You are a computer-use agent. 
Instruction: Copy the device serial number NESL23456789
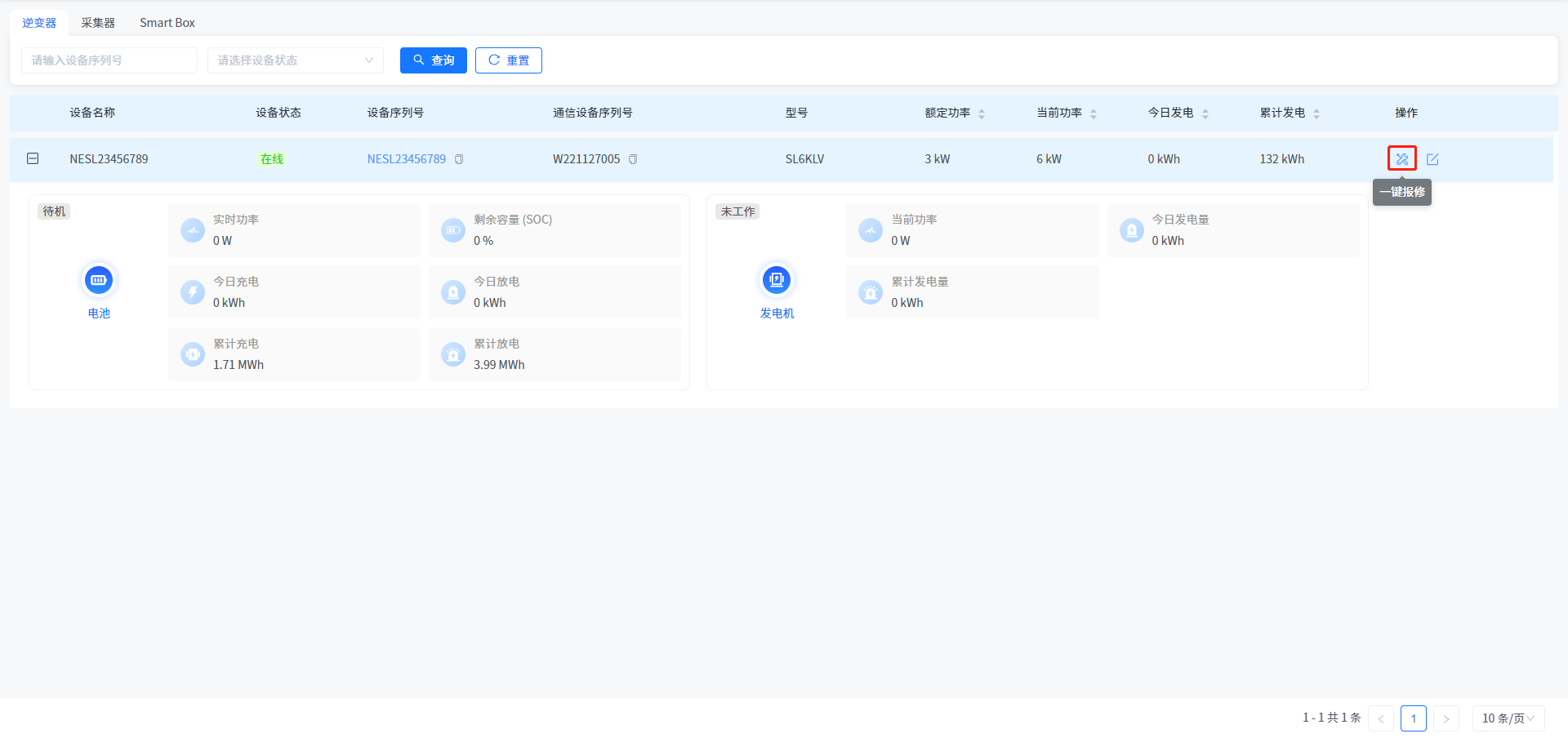pos(459,159)
